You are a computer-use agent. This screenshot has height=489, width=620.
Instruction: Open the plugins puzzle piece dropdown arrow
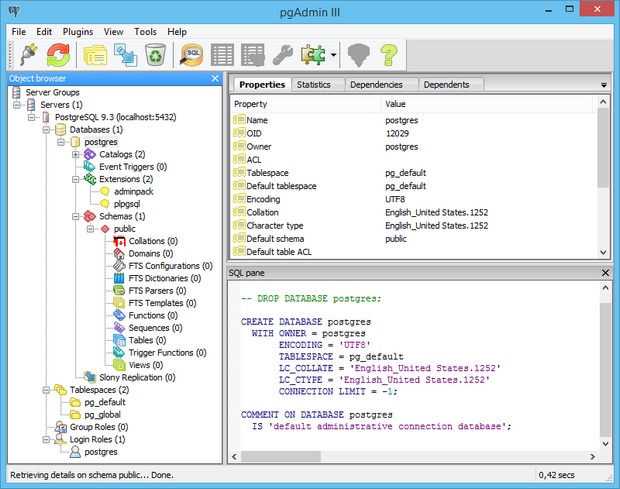pyautogui.click(x=333, y=55)
